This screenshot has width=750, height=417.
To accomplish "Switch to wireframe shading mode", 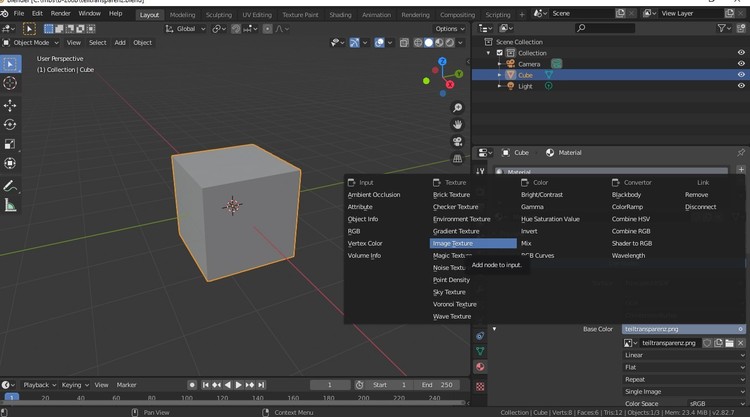I will pyautogui.click(x=418, y=43).
